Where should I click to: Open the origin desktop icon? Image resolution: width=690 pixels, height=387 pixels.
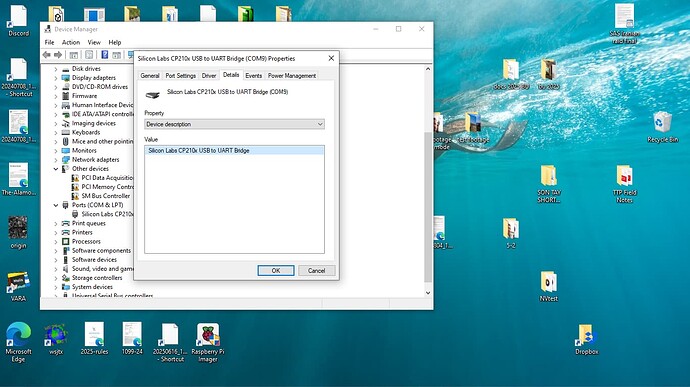[18, 233]
